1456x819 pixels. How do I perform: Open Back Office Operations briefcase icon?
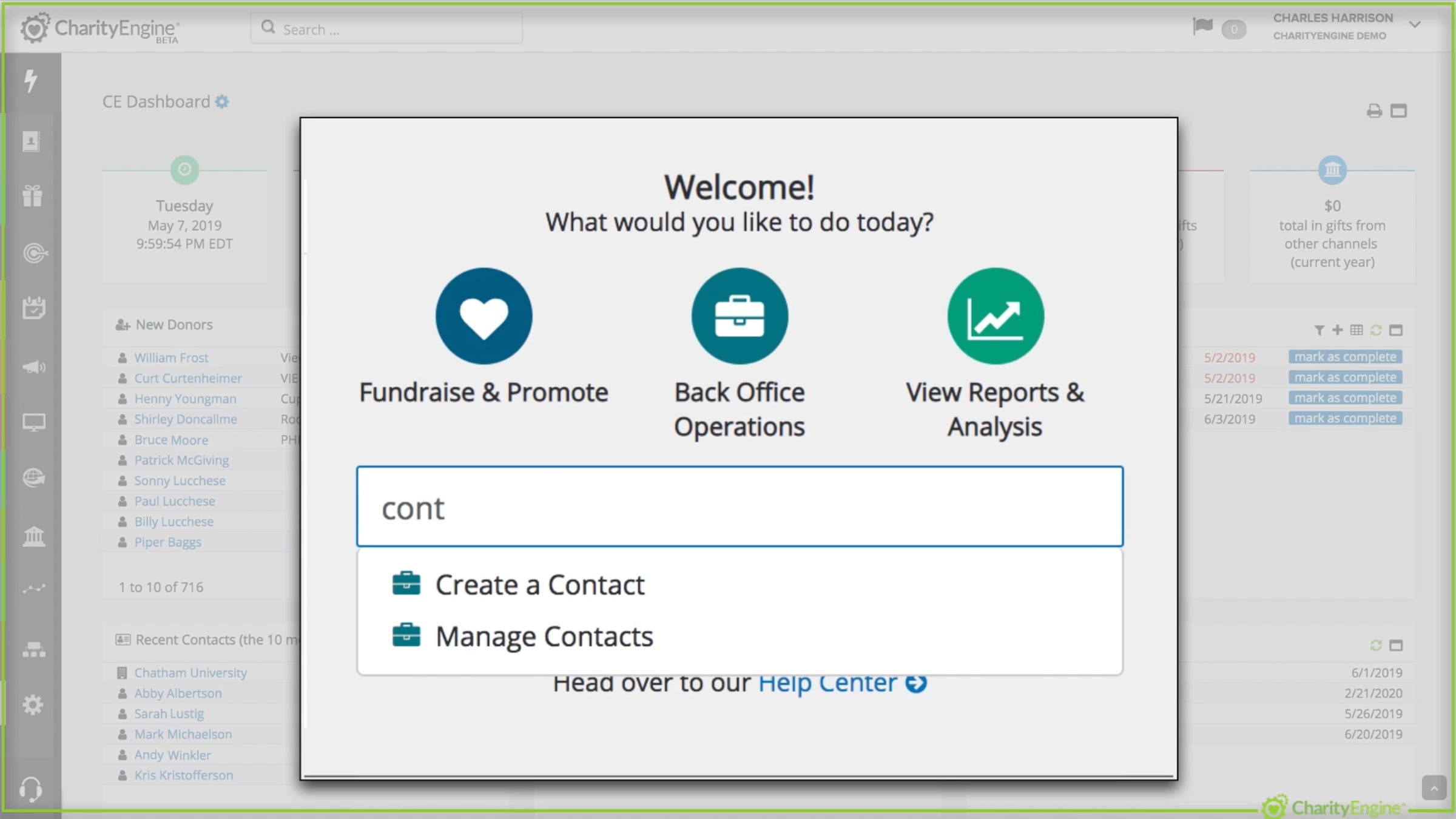point(740,316)
